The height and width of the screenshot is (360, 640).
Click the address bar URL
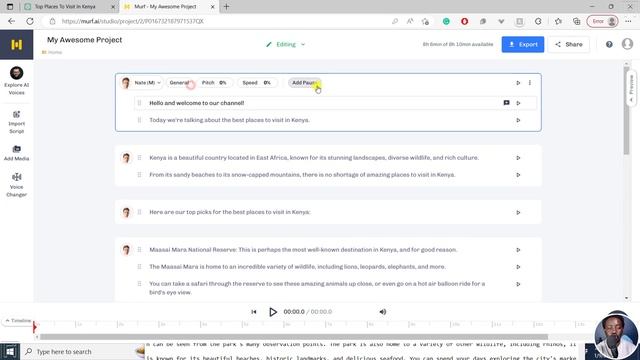[133, 21]
